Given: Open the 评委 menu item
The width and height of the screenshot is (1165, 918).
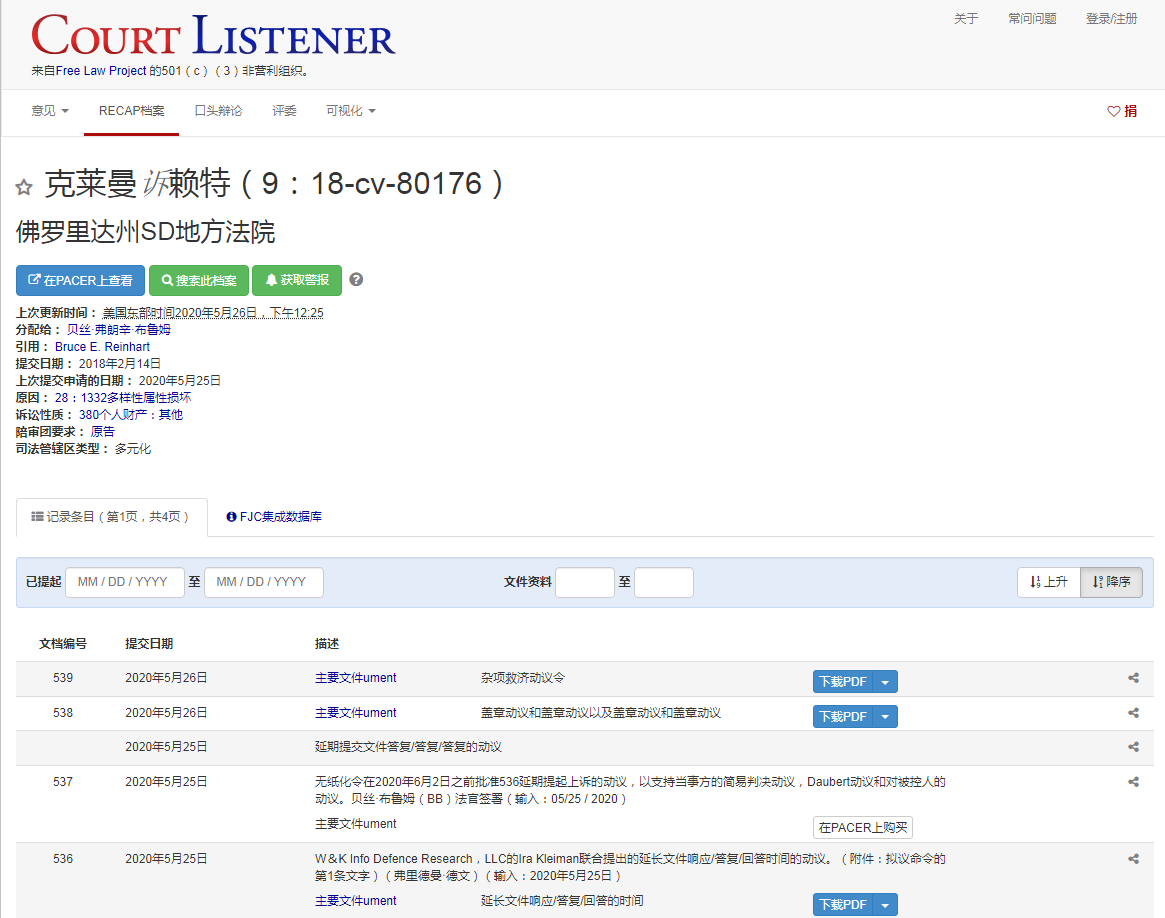Looking at the screenshot, I should pos(284,111).
